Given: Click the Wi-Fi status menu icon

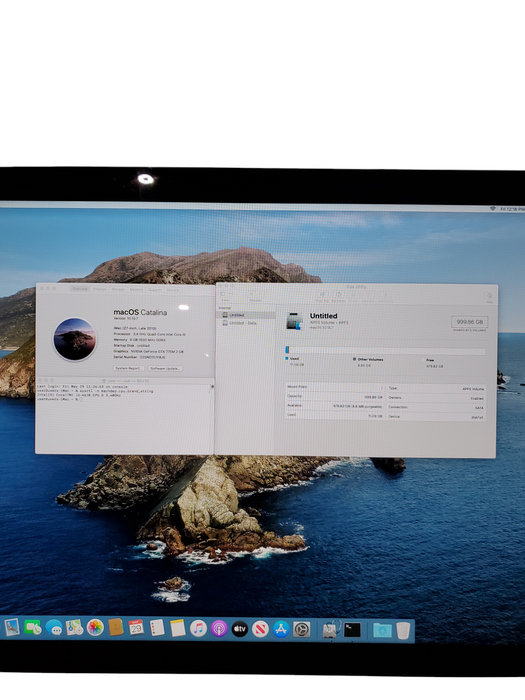Looking at the screenshot, I should pyautogui.click(x=493, y=208).
